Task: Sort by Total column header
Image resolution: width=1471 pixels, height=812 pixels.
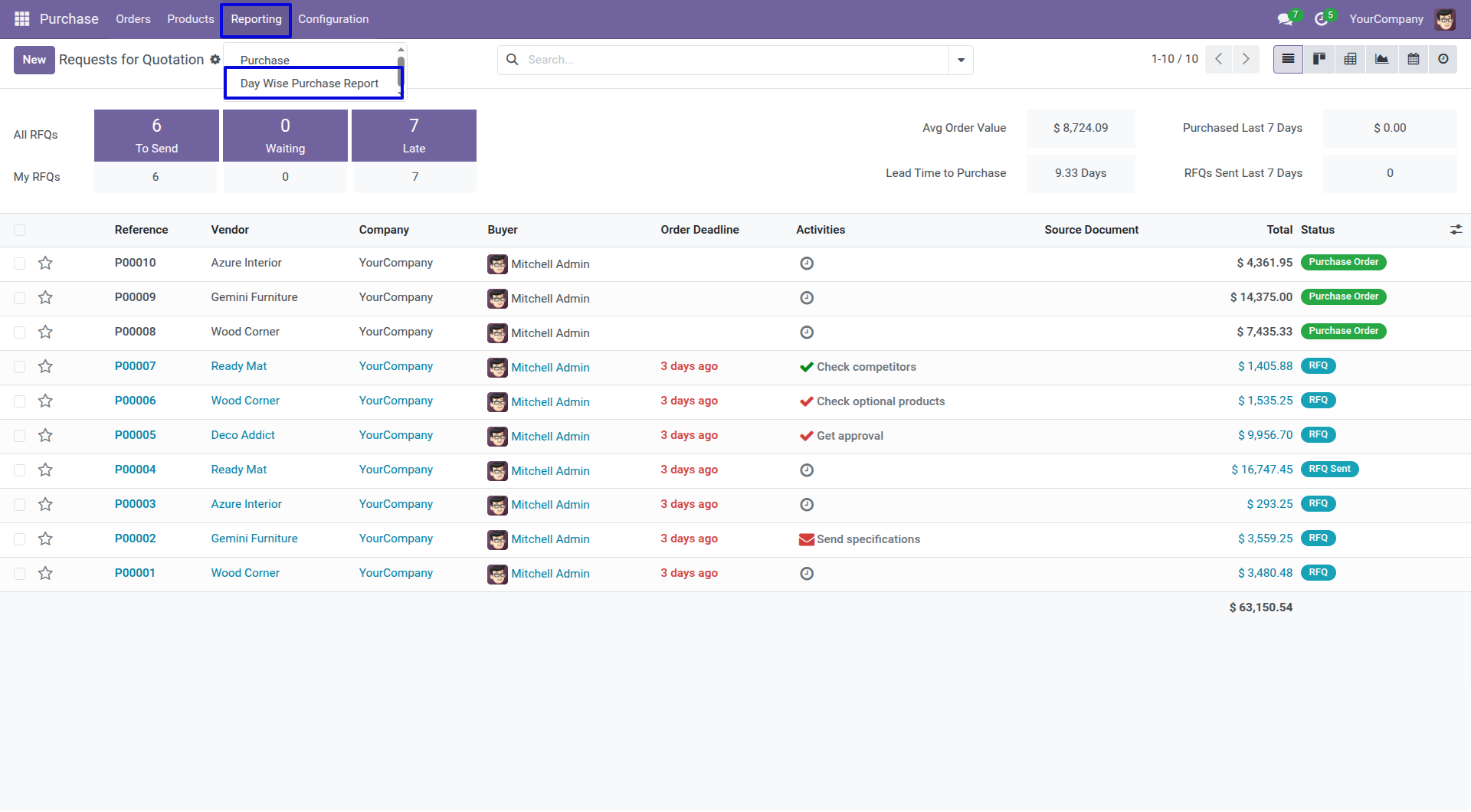Action: tap(1279, 230)
